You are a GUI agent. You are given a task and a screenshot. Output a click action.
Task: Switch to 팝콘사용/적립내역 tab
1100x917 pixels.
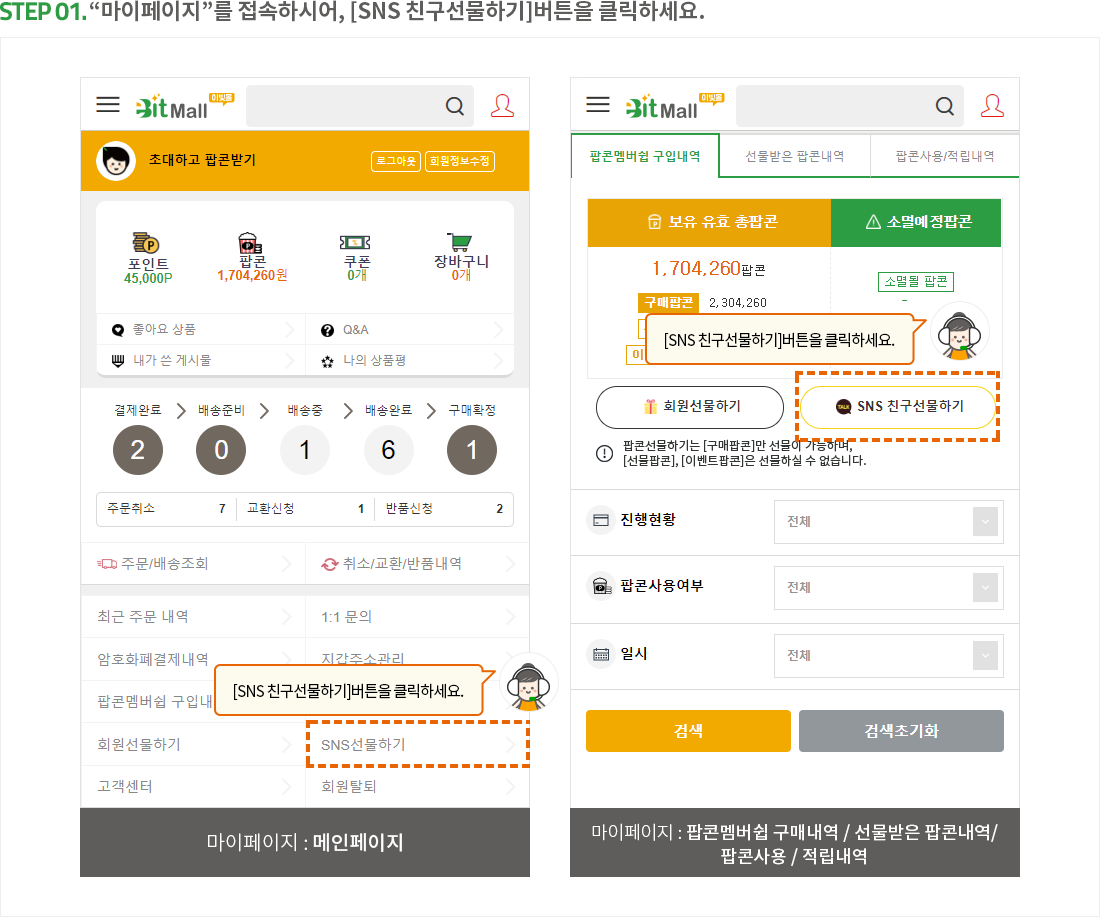tap(944, 157)
